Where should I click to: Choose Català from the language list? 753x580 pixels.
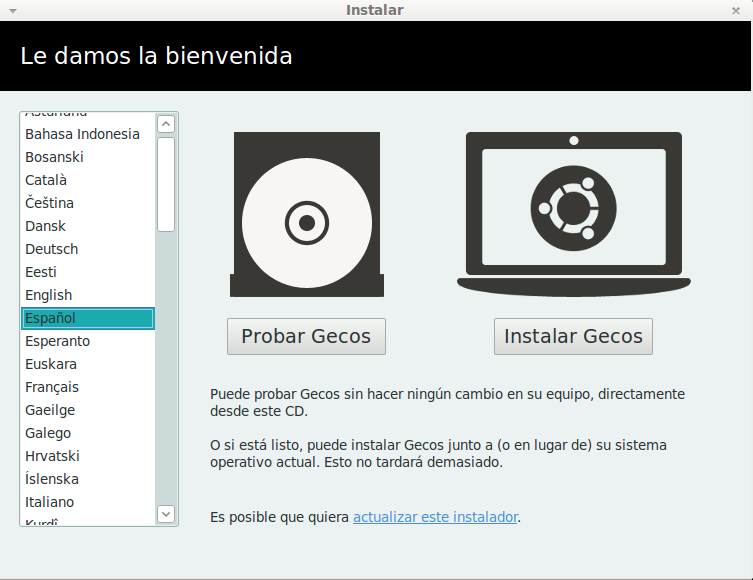88,180
